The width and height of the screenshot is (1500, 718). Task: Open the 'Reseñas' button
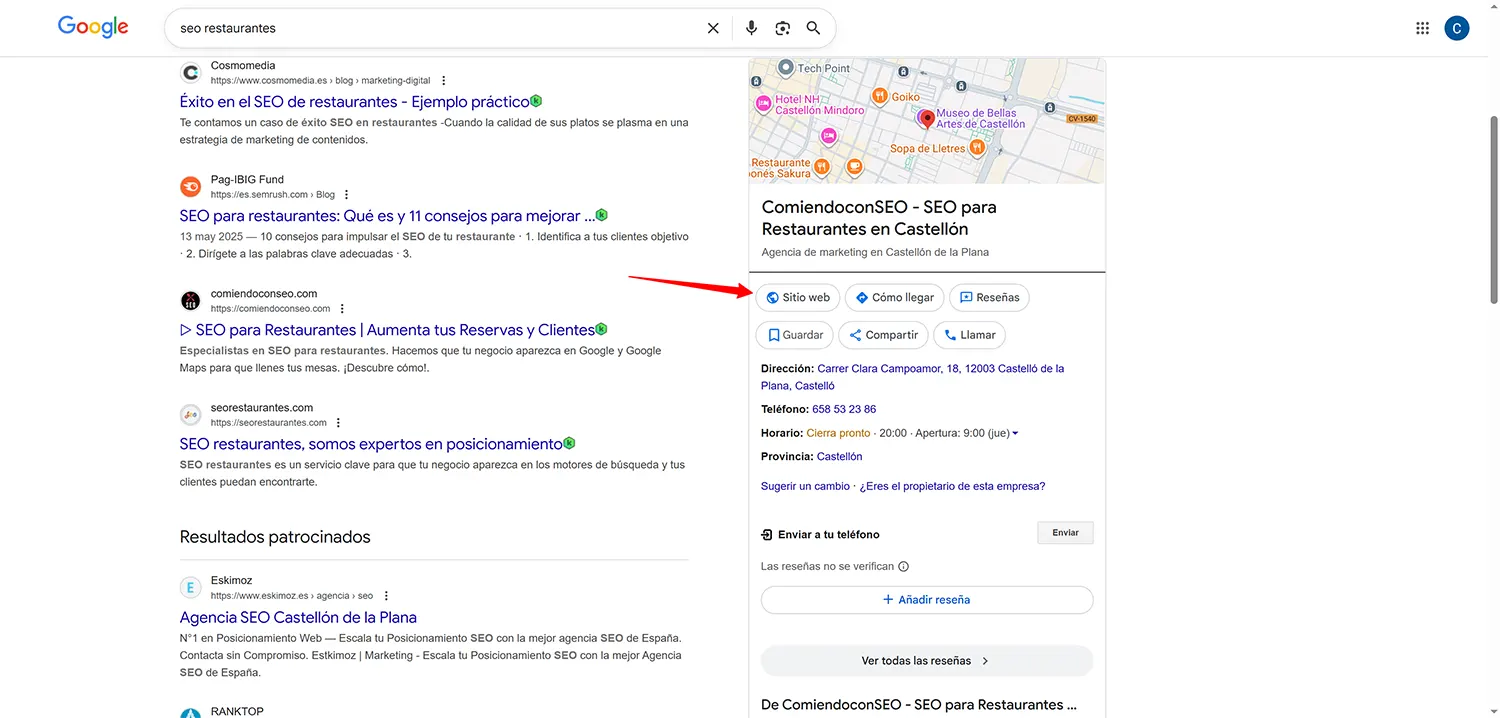pyautogui.click(x=989, y=297)
